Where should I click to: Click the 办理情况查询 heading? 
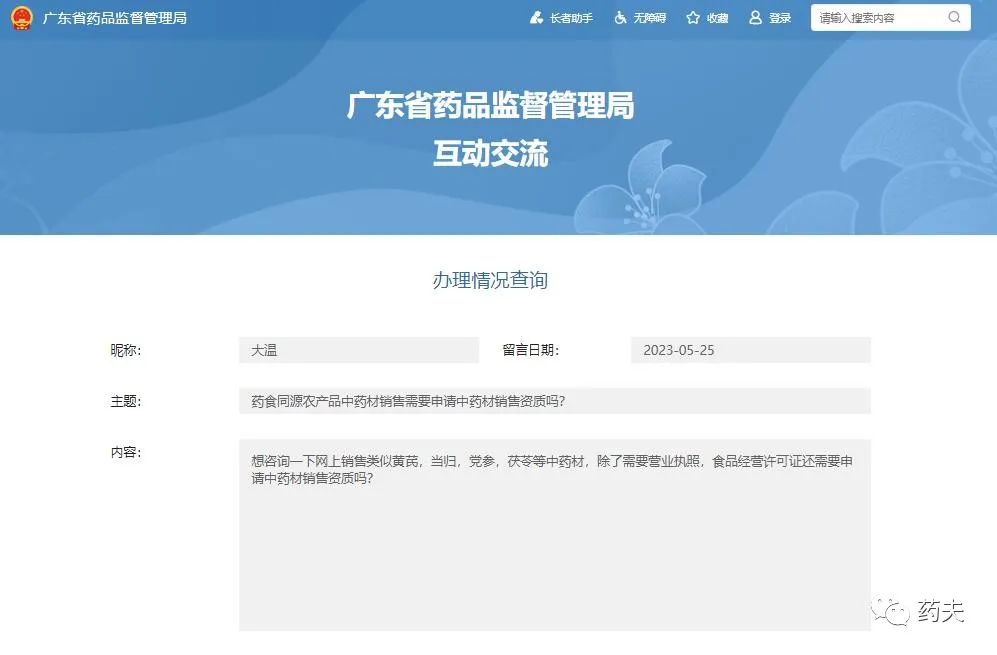[490, 280]
